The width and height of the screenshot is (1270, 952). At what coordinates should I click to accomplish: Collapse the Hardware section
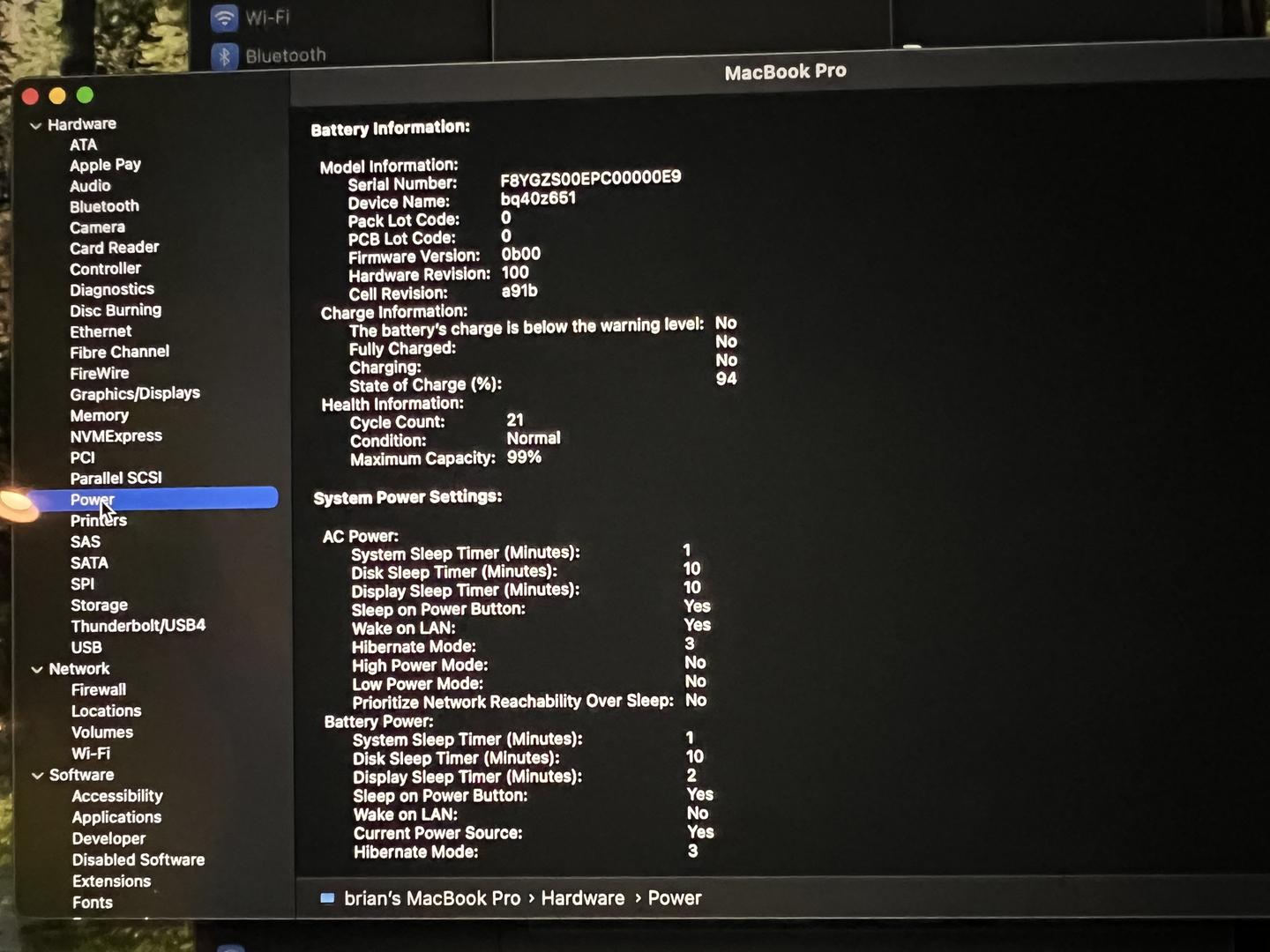coord(36,126)
